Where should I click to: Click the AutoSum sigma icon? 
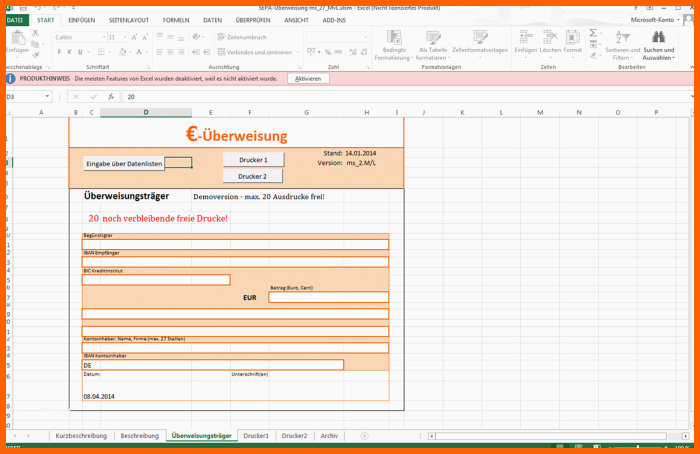(x=593, y=33)
